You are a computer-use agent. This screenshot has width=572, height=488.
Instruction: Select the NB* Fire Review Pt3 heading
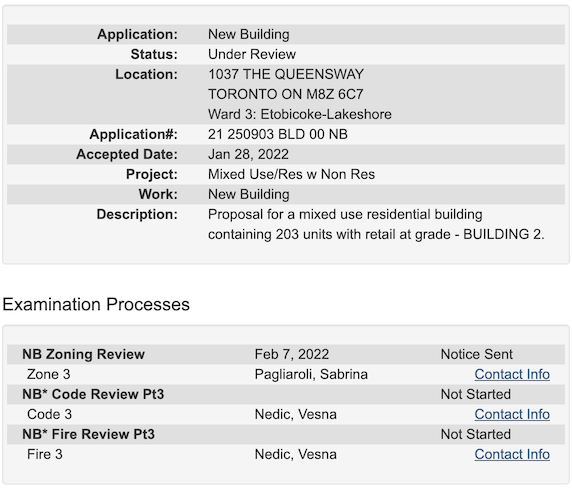(88, 434)
